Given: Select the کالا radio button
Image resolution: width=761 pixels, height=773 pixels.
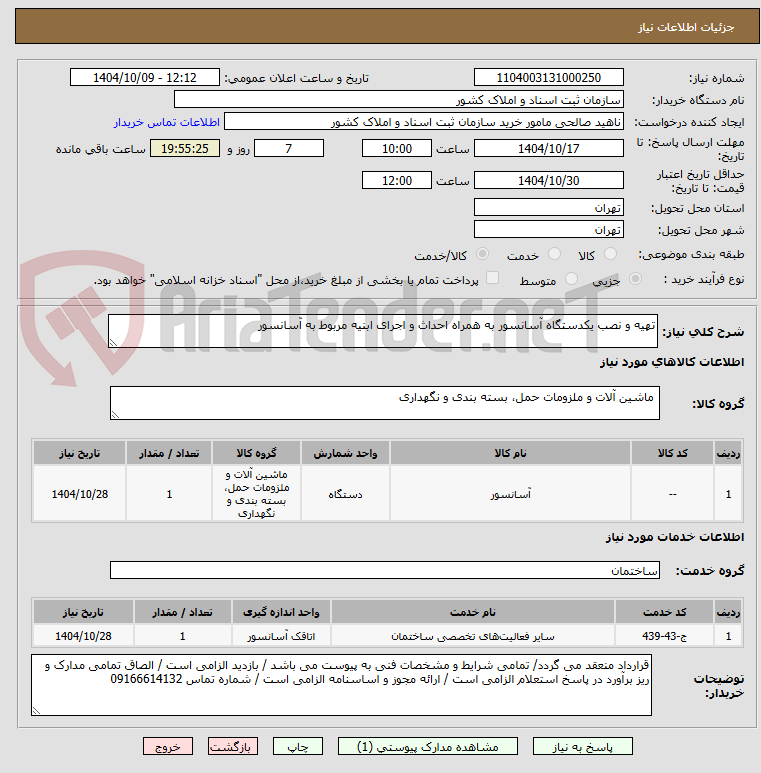Looking at the screenshot, I should [610, 254].
